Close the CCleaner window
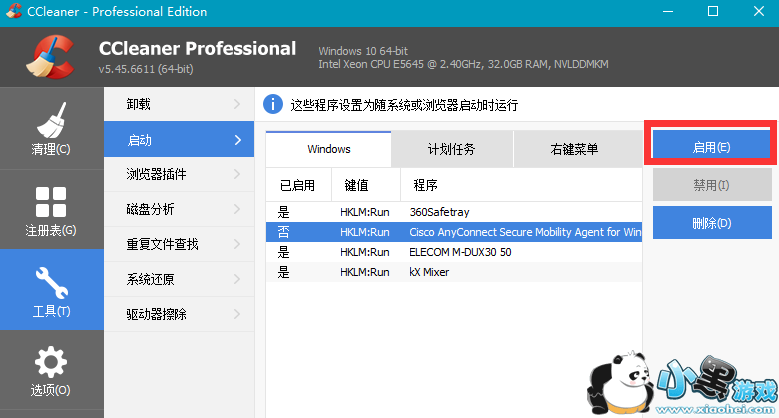Screen dimensions: 779x418 [759, 11]
